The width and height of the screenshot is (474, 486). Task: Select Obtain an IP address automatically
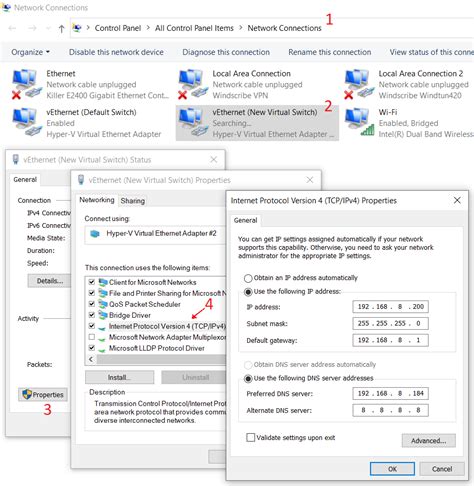coord(248,278)
